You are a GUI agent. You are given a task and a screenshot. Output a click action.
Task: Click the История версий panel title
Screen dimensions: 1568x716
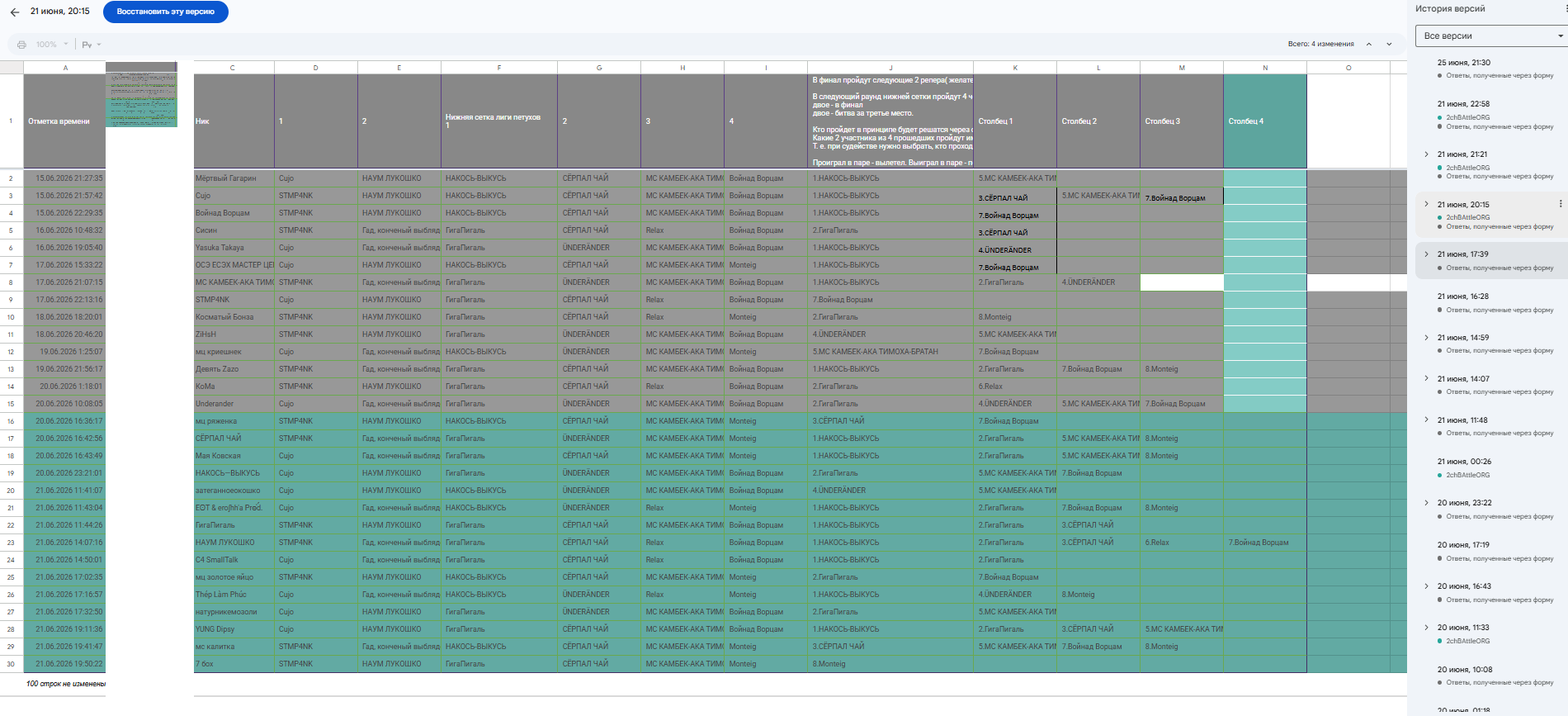point(1450,9)
